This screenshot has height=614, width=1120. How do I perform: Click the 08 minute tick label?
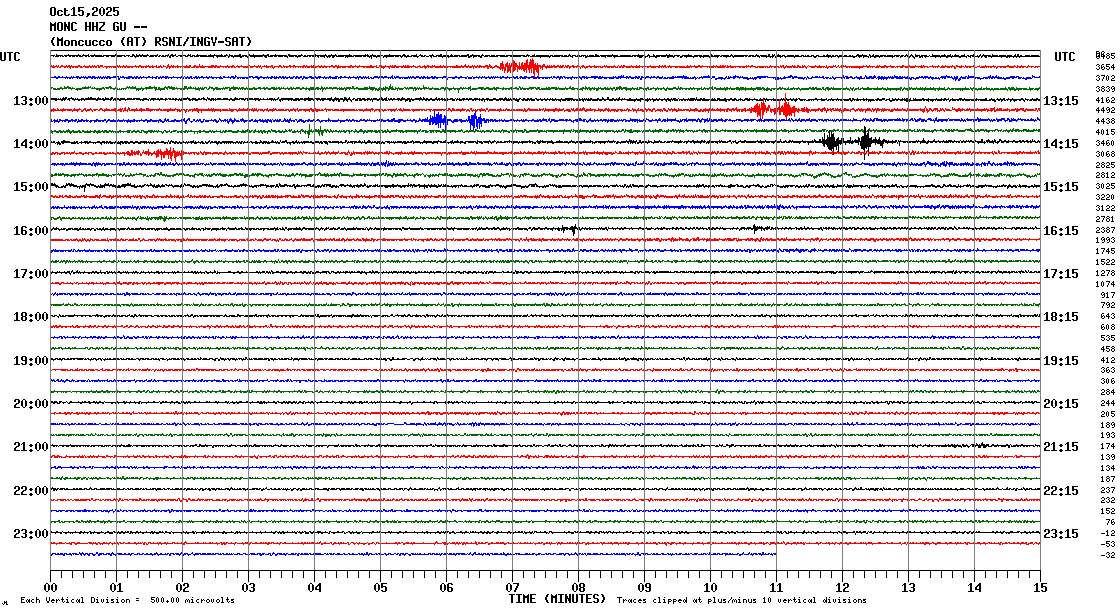click(579, 588)
